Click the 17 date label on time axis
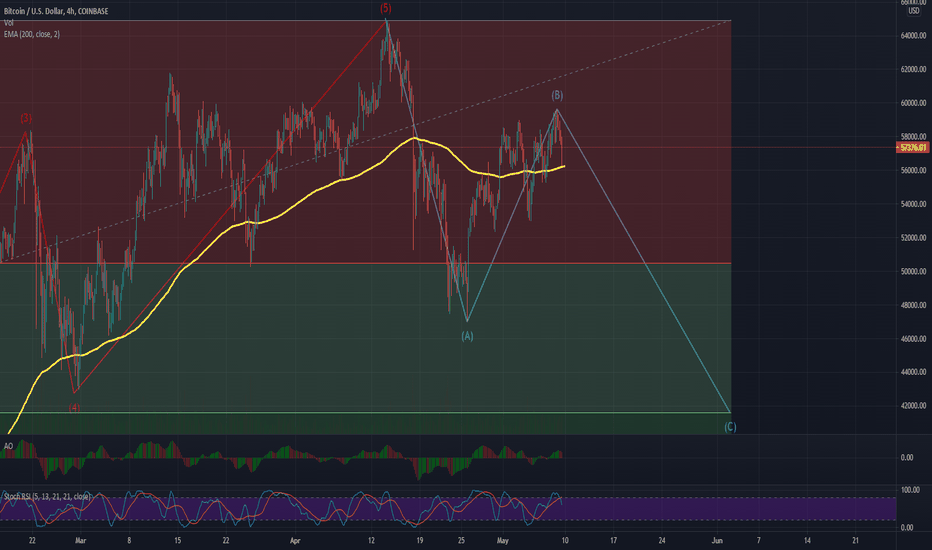 pos(613,540)
